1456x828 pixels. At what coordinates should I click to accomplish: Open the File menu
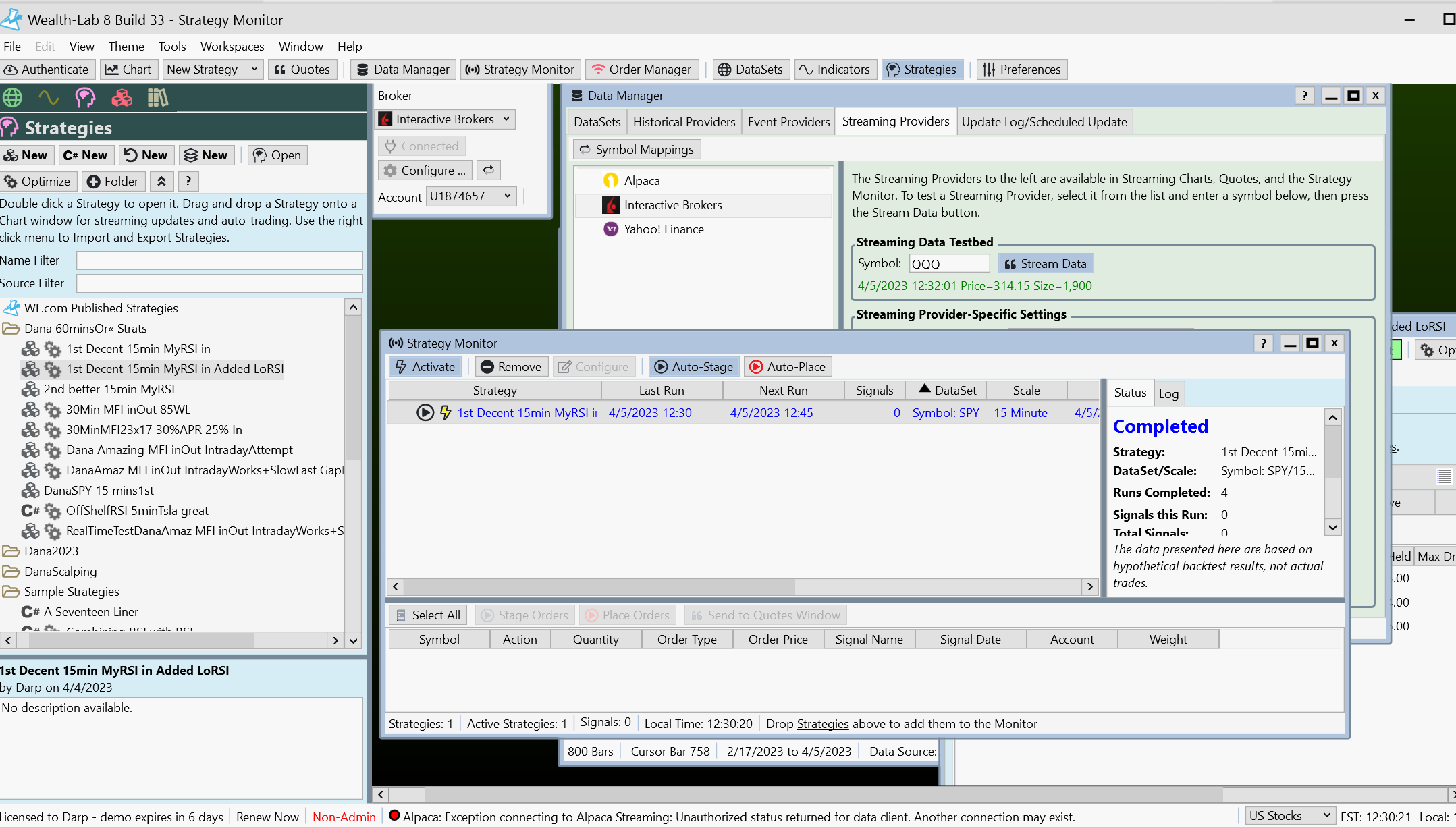[x=12, y=46]
